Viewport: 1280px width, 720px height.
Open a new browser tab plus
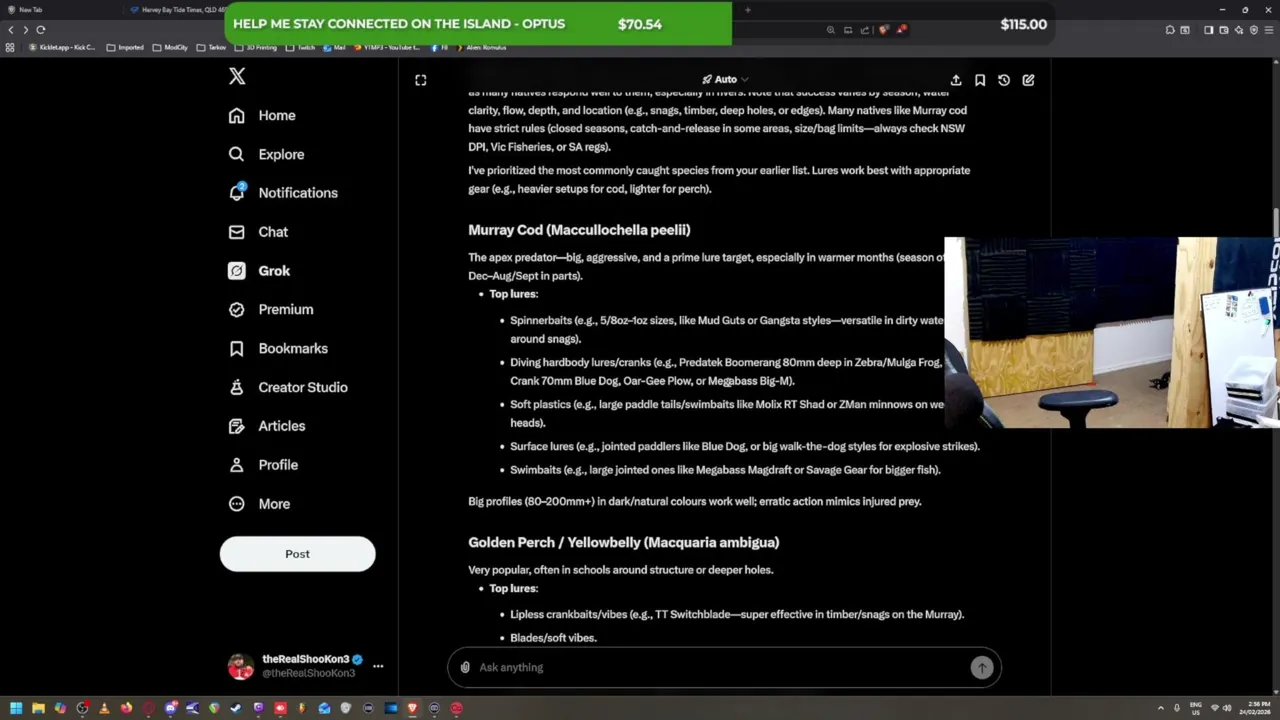pyautogui.click(x=748, y=10)
